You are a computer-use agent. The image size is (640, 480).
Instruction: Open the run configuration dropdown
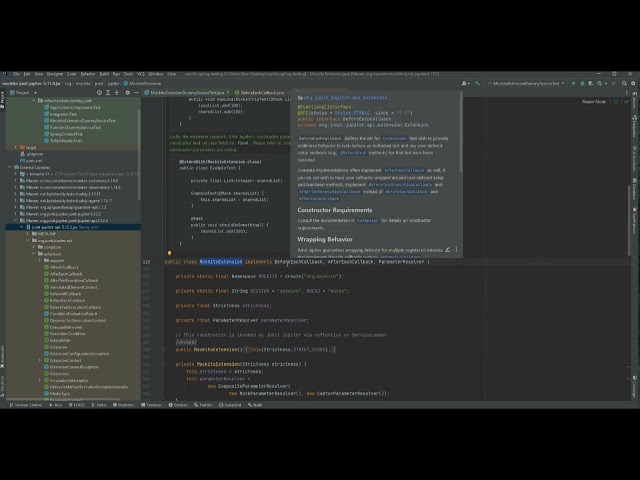[526, 83]
